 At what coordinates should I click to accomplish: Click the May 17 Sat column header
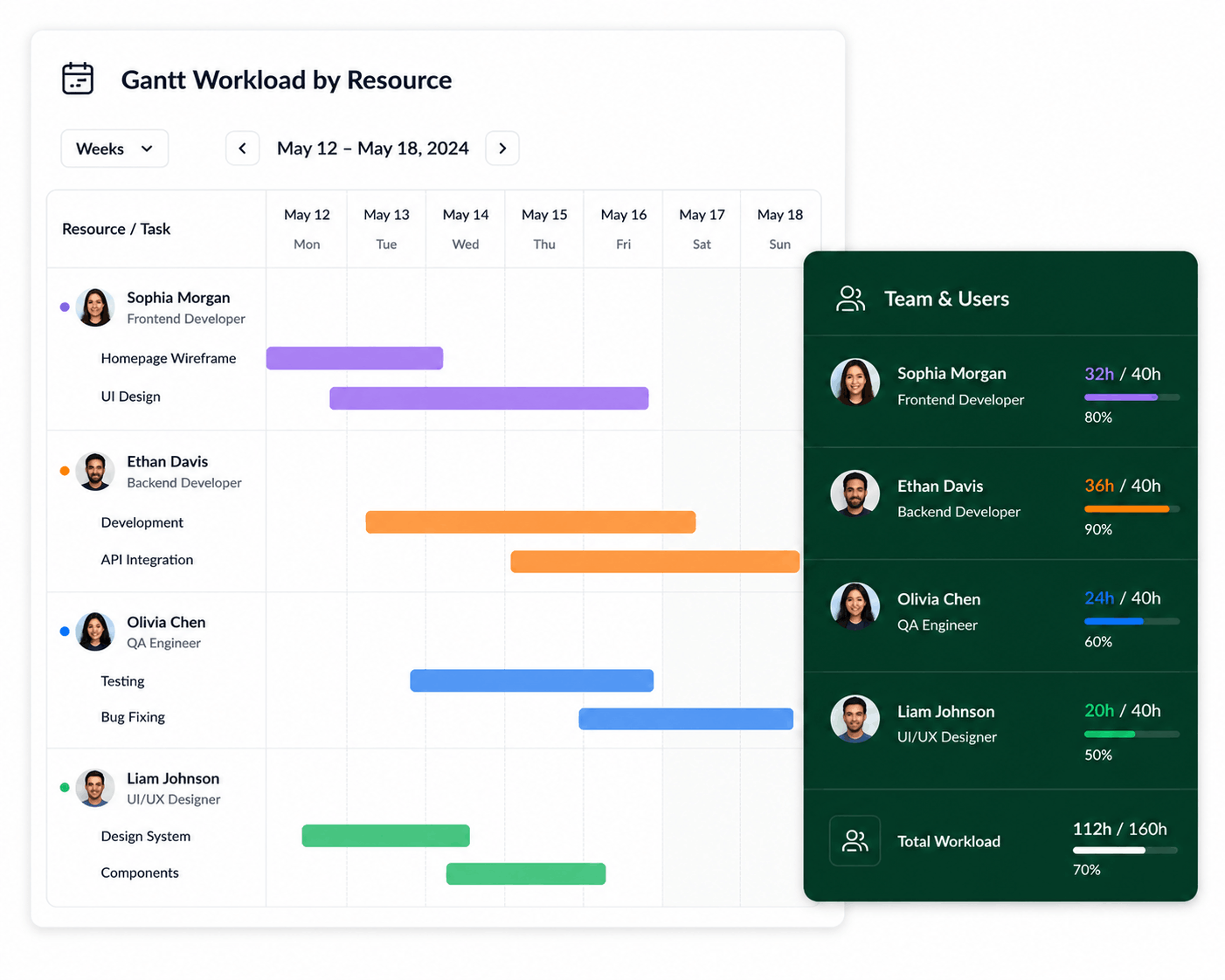click(702, 229)
